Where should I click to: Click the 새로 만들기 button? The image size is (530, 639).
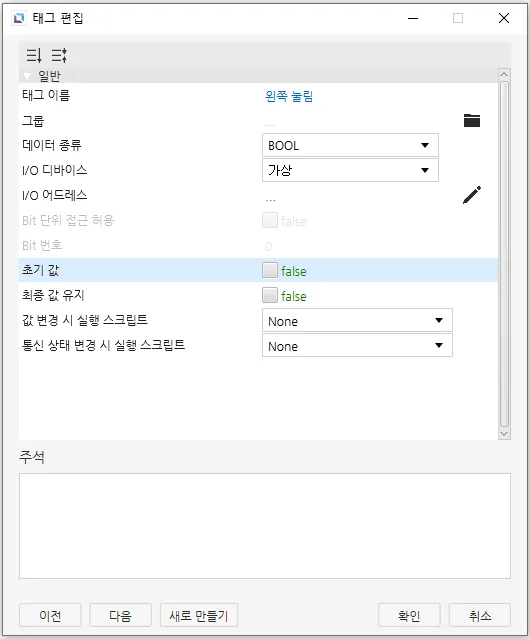pyautogui.click(x=199, y=615)
